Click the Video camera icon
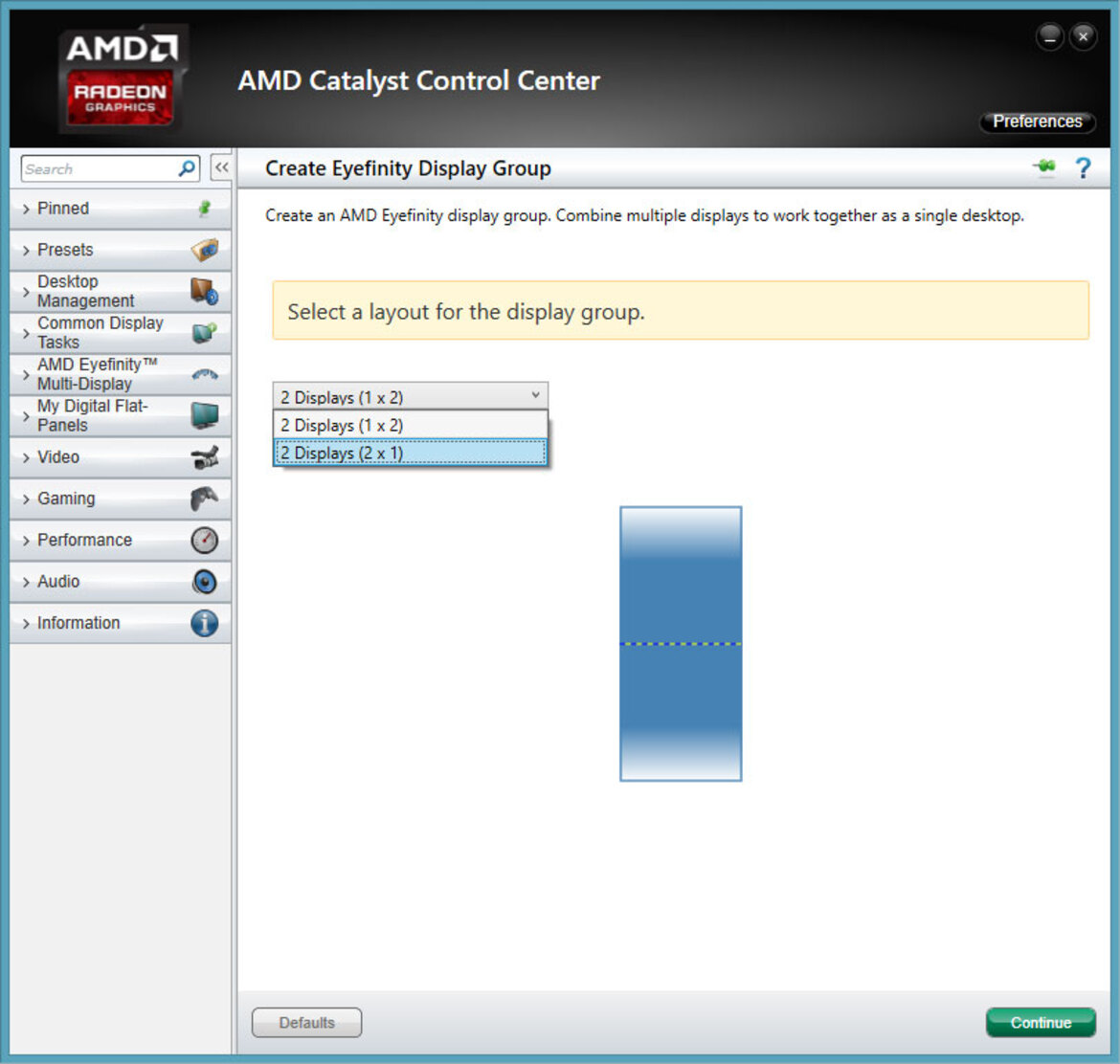The height and width of the screenshot is (1064, 1120). click(205, 457)
